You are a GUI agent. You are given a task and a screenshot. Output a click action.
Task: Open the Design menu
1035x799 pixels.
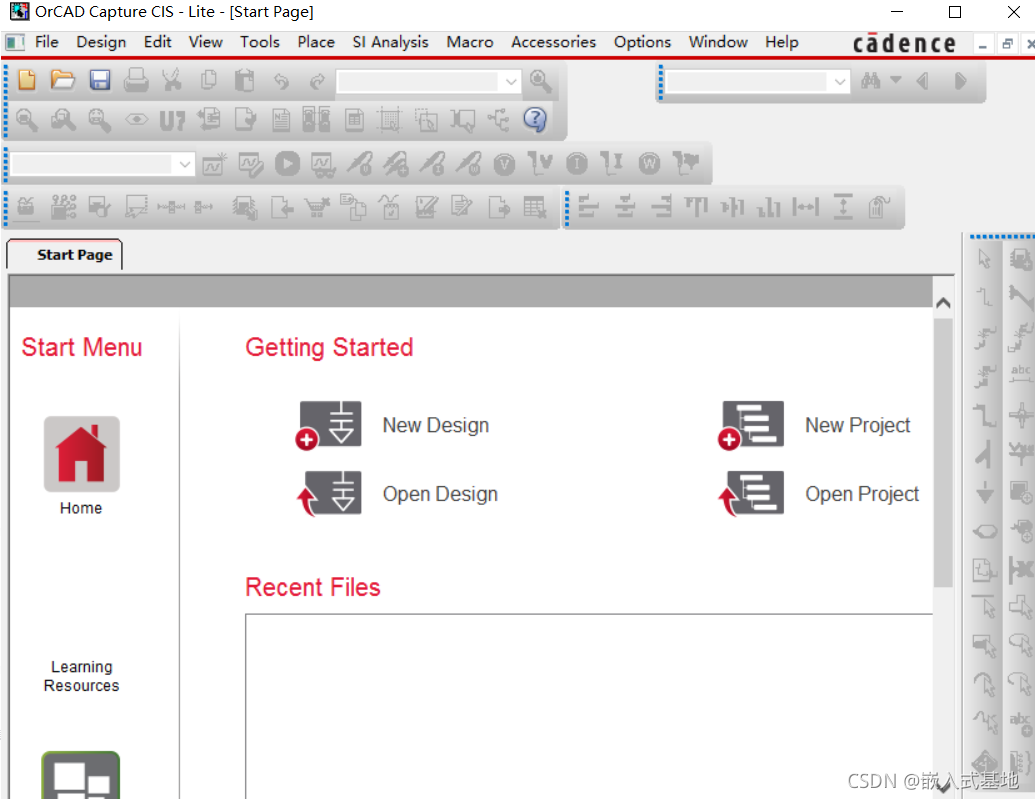(x=101, y=42)
